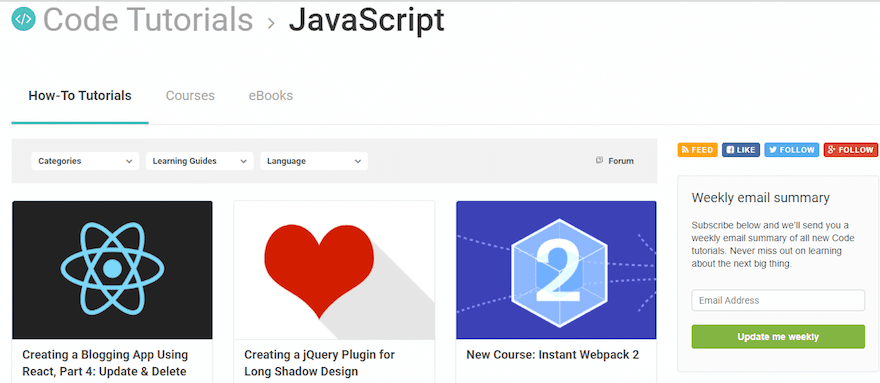Open the Language dropdown
Image resolution: width=880 pixels, height=383 pixels.
pos(314,161)
